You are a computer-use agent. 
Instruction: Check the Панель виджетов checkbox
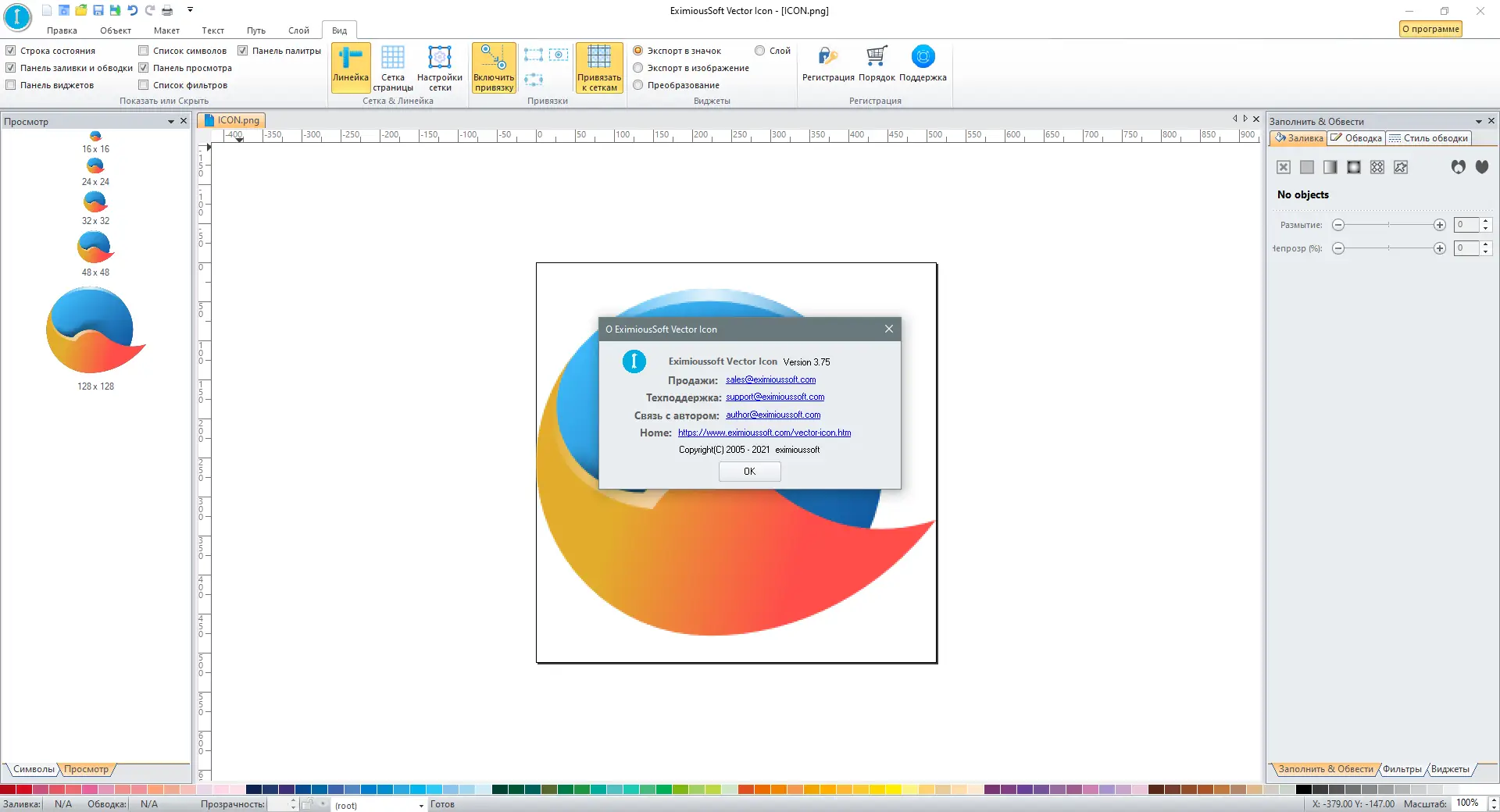click(x=11, y=85)
